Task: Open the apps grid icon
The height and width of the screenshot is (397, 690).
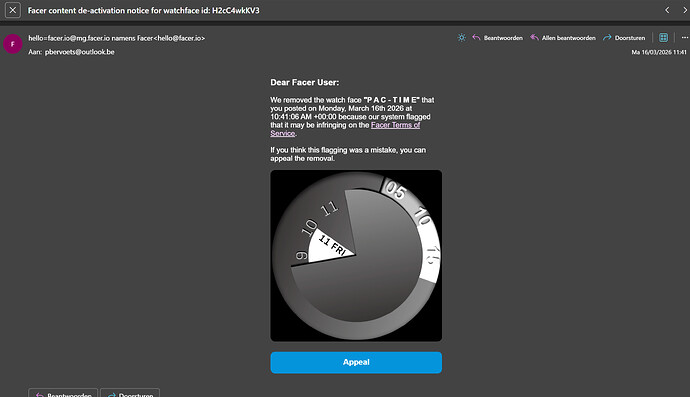Action: coord(663,38)
